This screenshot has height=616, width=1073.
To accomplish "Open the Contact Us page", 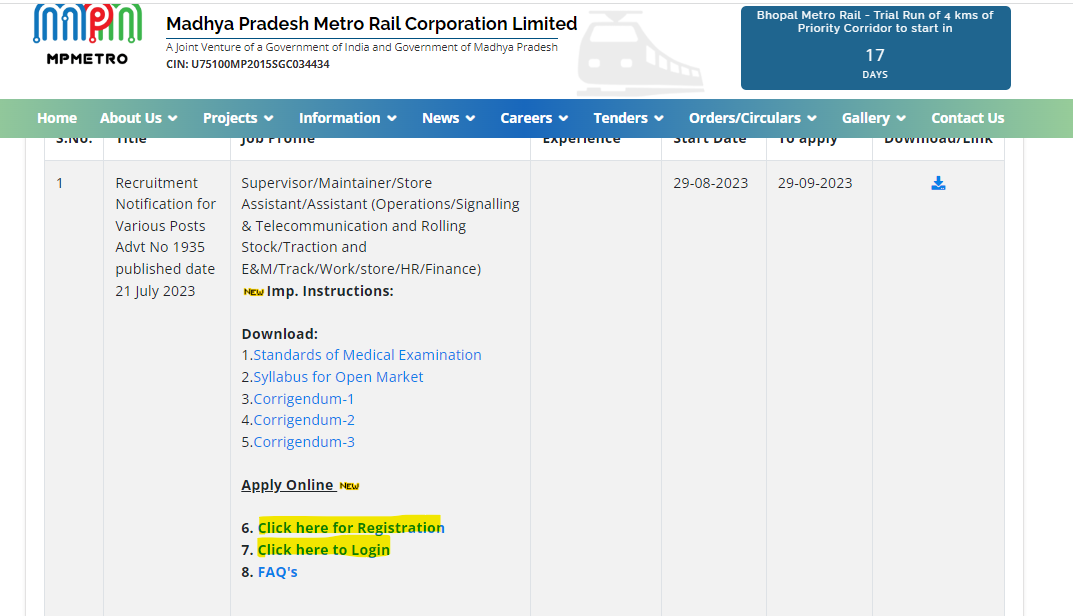I will click(x=968, y=118).
